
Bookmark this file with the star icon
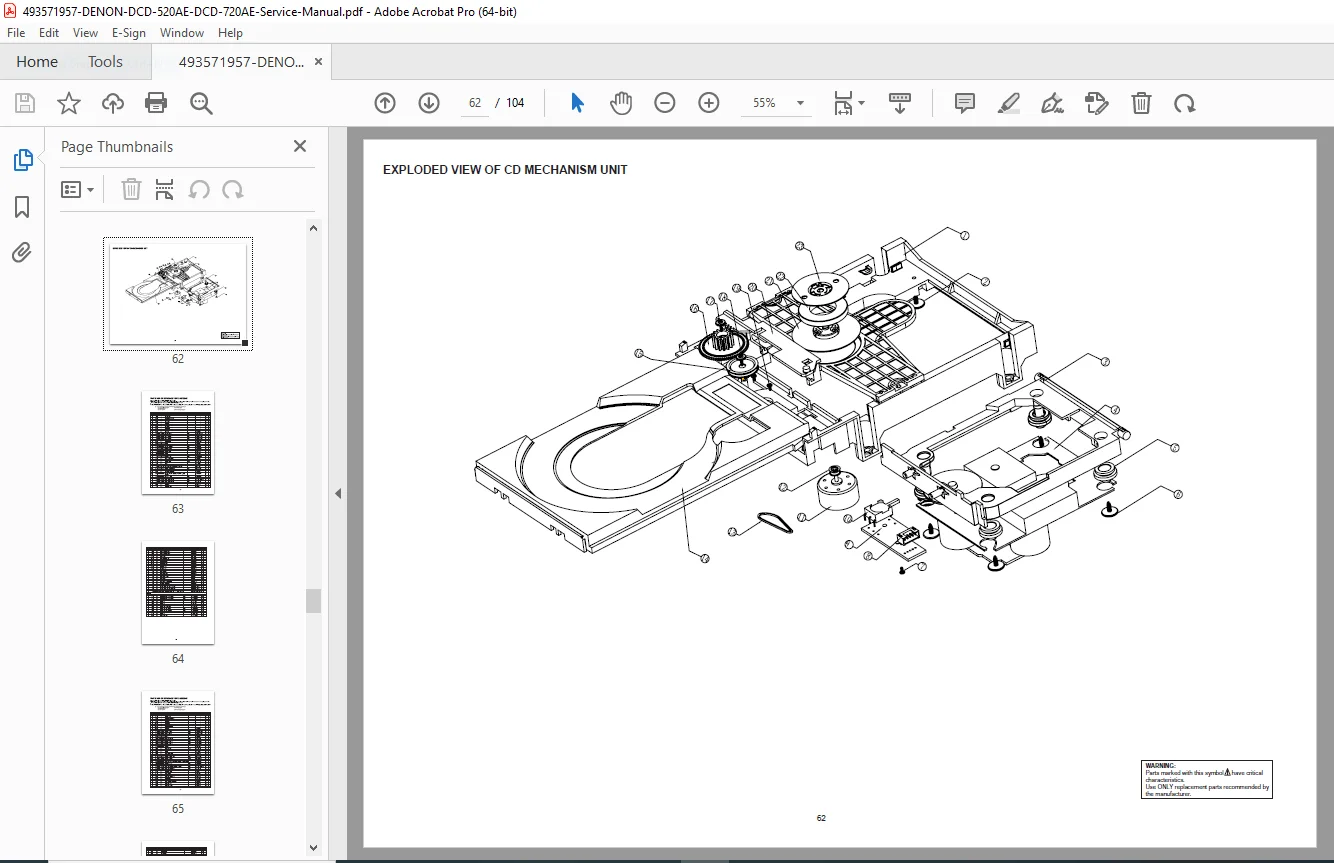pyautogui.click(x=69, y=103)
